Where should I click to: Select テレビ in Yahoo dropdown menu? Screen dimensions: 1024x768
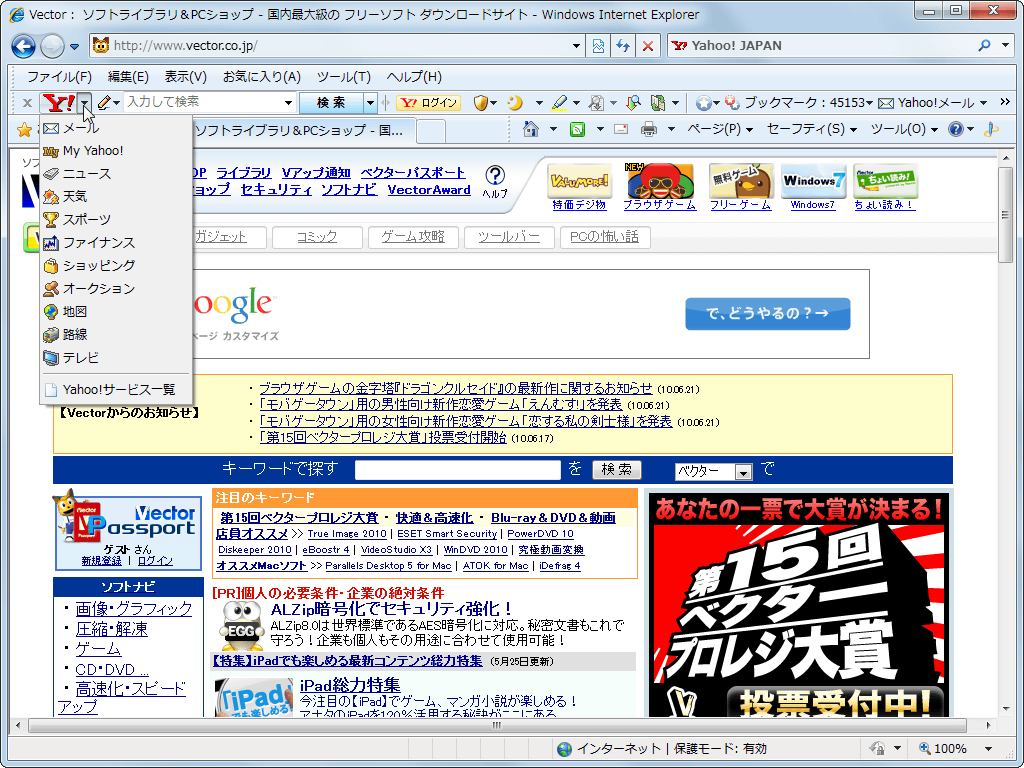[x=116, y=358]
